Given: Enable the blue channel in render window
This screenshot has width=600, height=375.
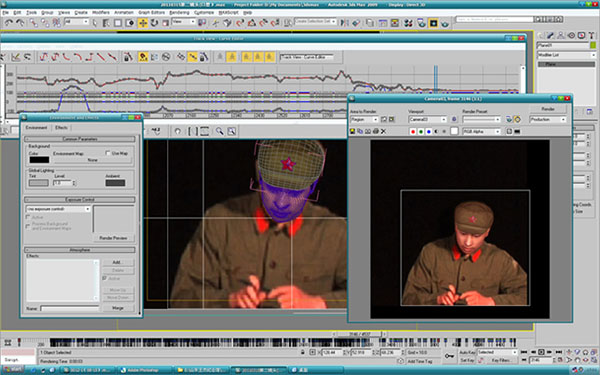Looking at the screenshot, I should pos(429,131).
